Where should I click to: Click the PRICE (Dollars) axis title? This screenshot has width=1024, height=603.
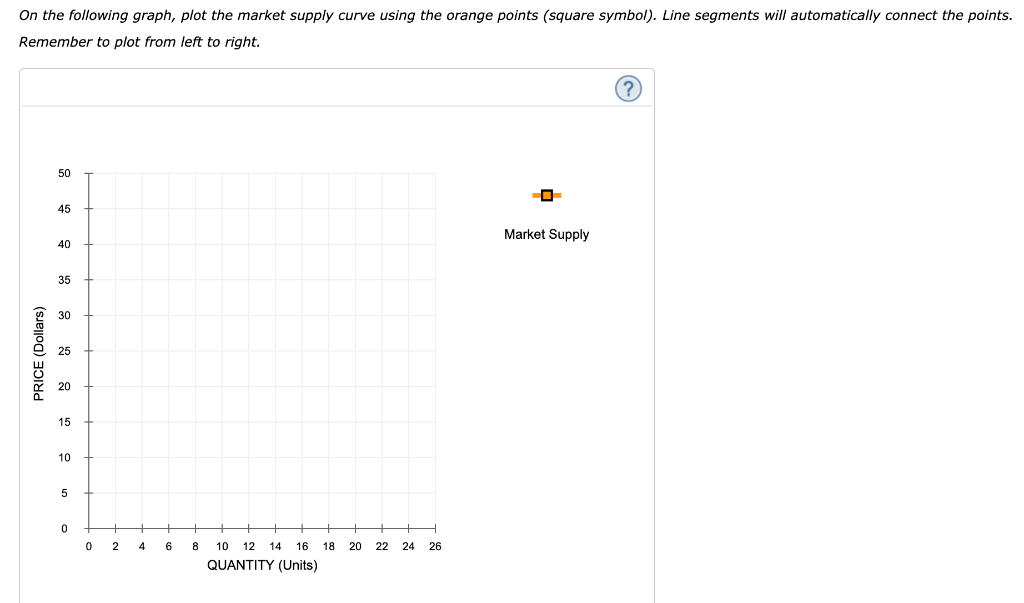tap(39, 351)
